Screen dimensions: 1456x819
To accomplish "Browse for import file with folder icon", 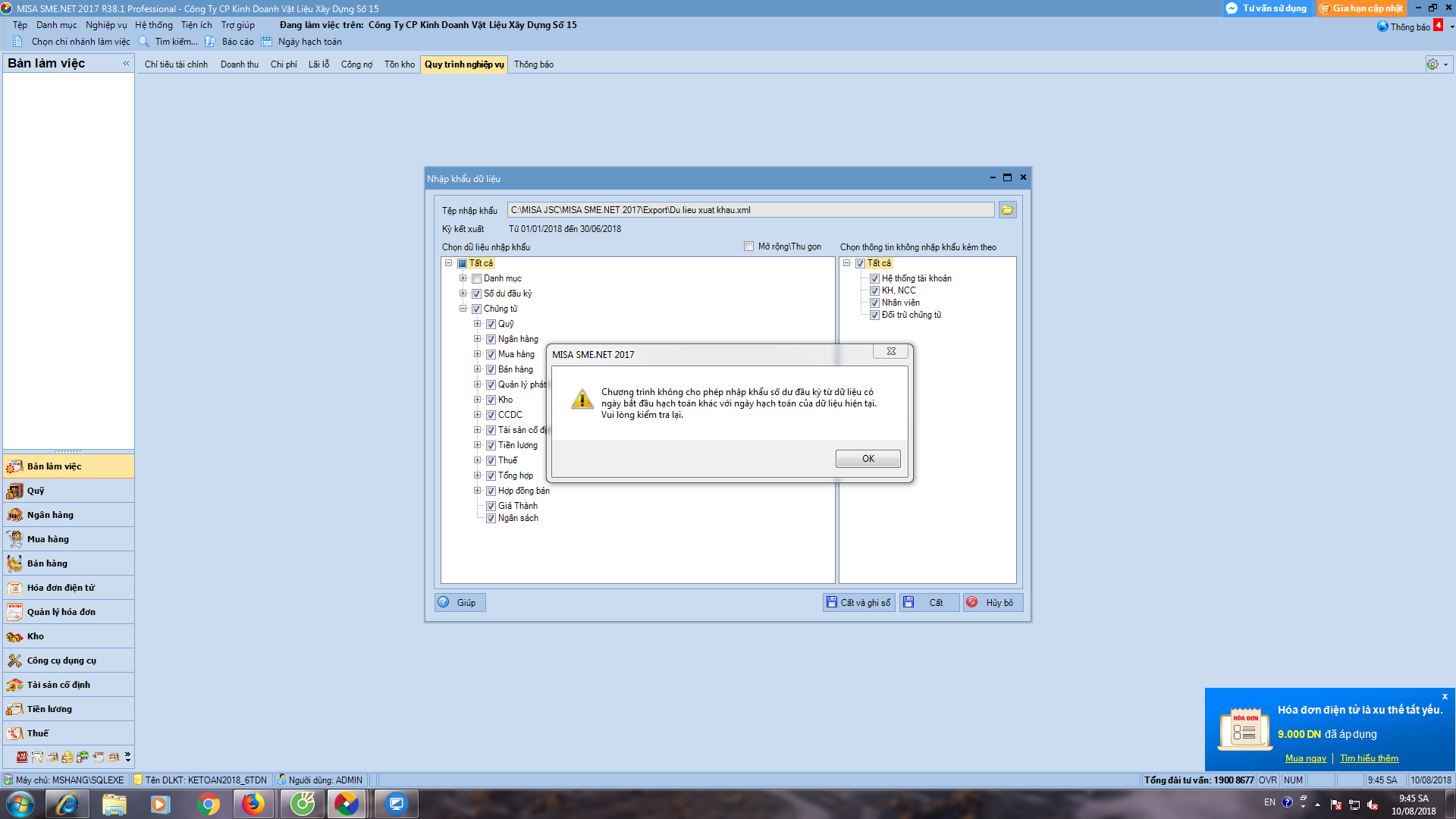I will pos(1007,210).
